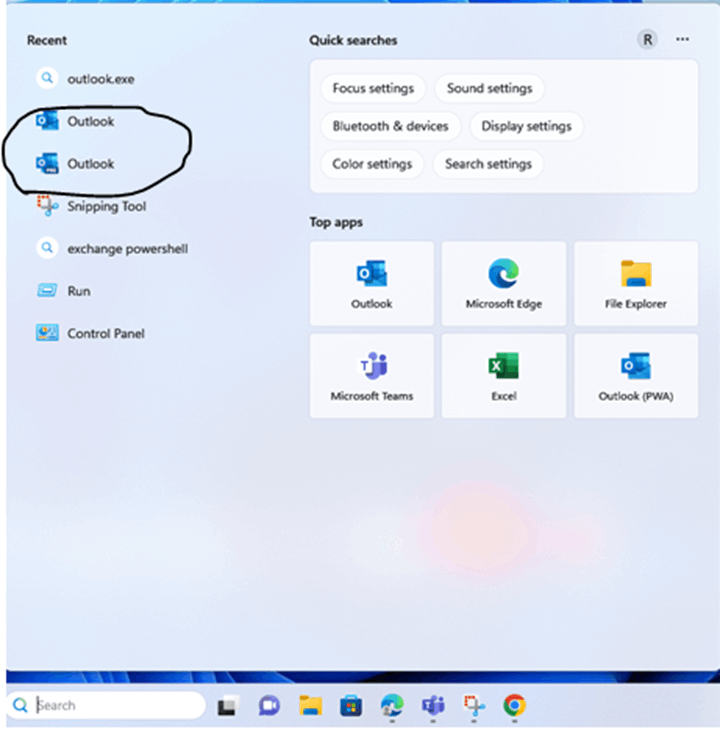Image resolution: width=720 pixels, height=732 pixels.
Task: Open the Excel tile in Top apps
Action: [504, 376]
